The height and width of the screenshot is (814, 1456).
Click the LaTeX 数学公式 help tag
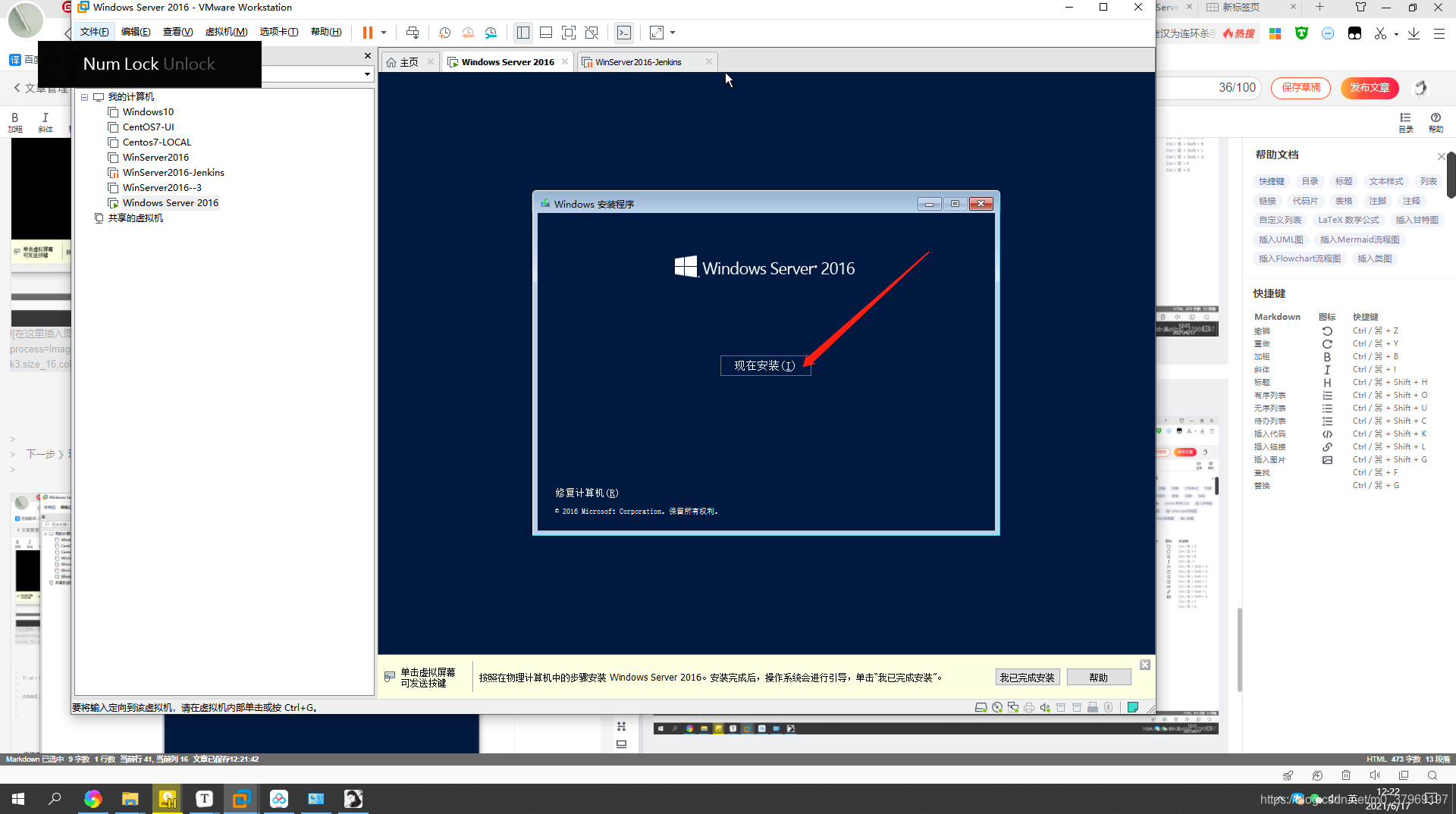tap(1348, 221)
